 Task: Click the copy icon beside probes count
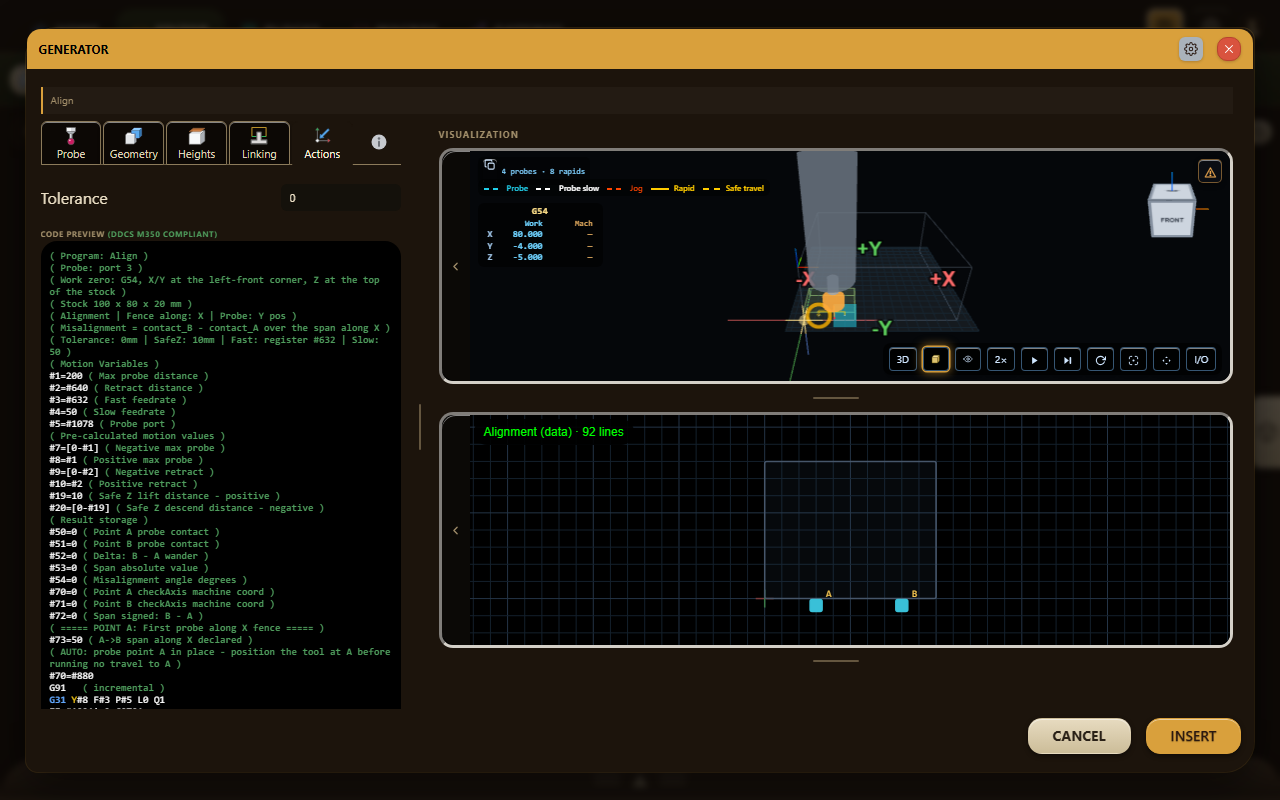(490, 165)
